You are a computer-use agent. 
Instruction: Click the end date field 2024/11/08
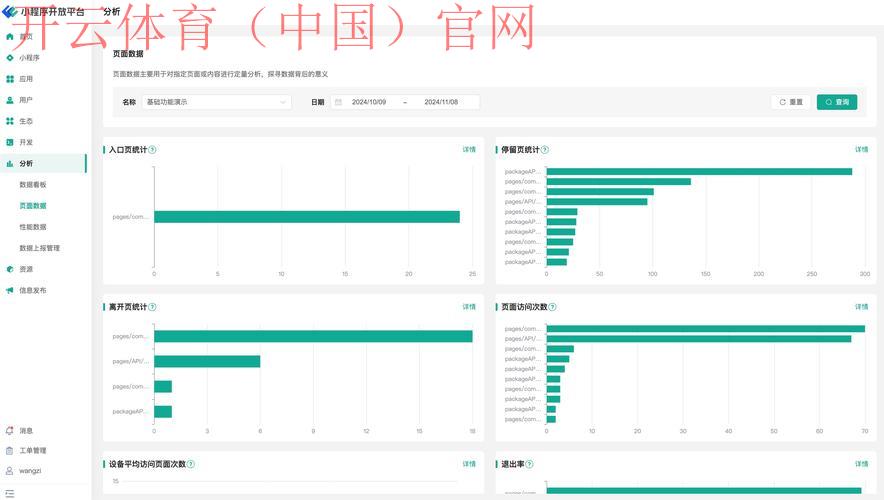441,102
